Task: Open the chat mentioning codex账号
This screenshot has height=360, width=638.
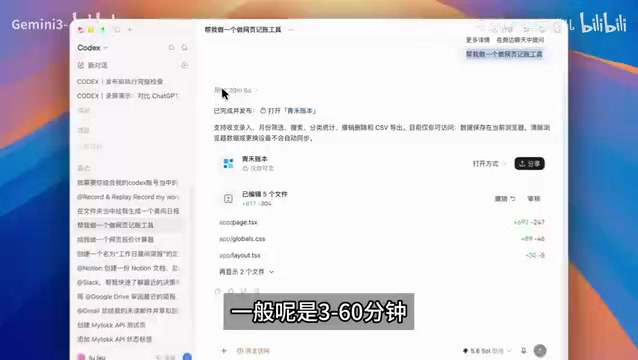Action: [127, 183]
